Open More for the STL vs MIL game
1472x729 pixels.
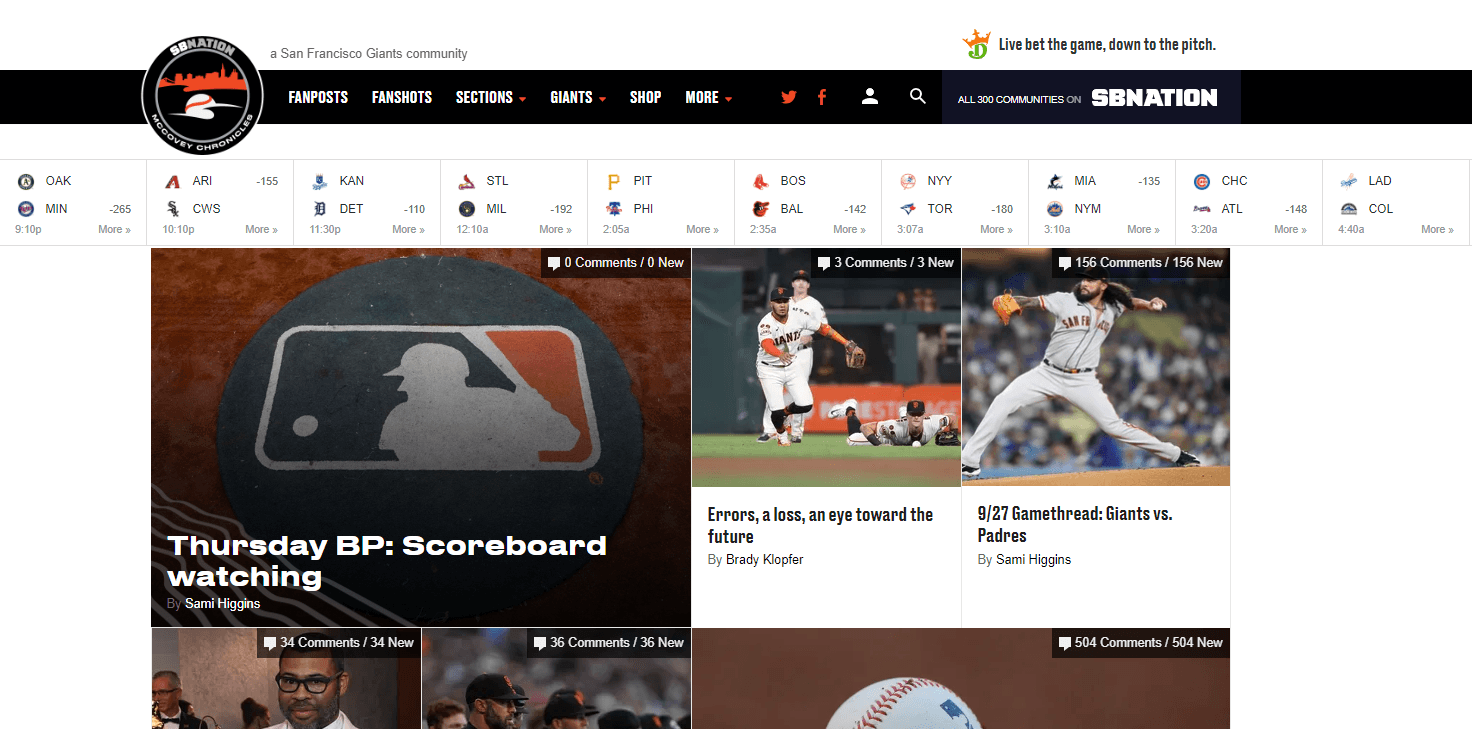pyautogui.click(x=556, y=230)
